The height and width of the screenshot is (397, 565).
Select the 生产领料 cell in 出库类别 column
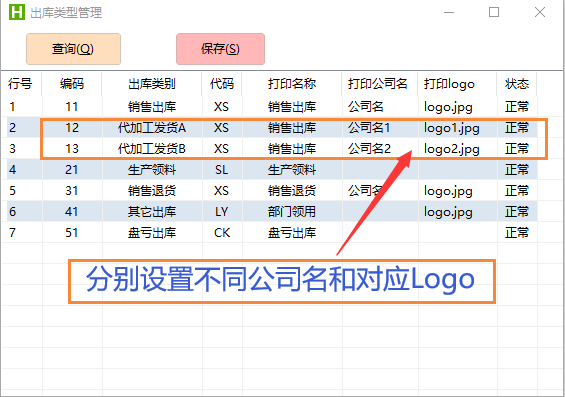pyautogui.click(x=152, y=169)
